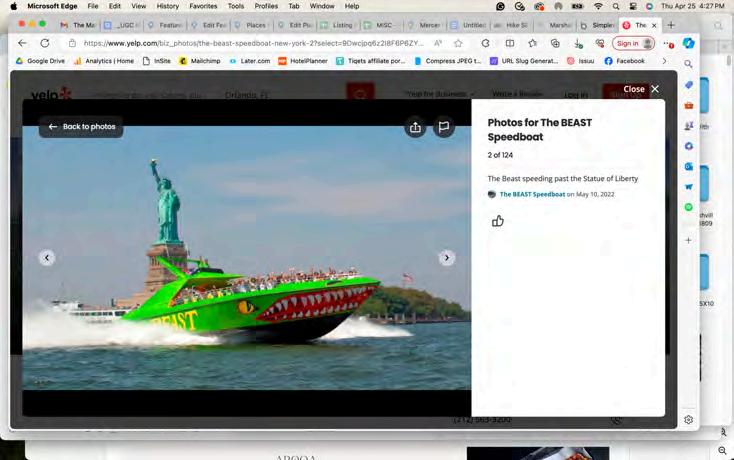The height and width of the screenshot is (460, 734).
Task: Show the previous photo
Action: [47, 257]
